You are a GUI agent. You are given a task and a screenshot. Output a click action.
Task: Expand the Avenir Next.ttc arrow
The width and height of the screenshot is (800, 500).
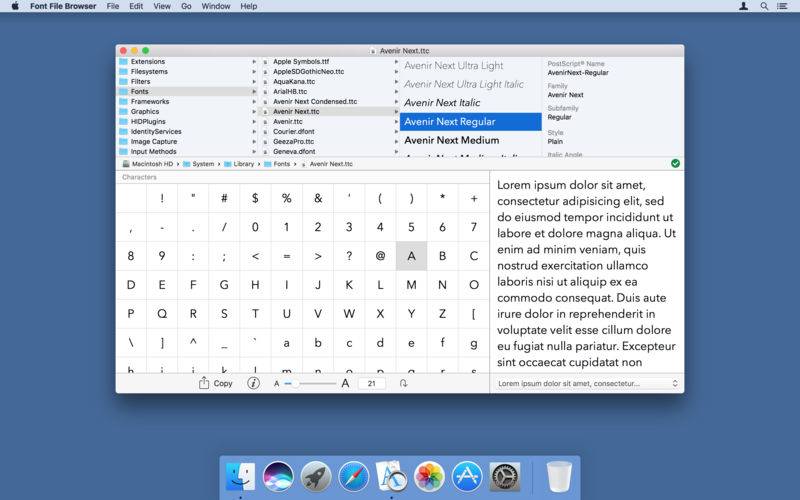[396, 111]
